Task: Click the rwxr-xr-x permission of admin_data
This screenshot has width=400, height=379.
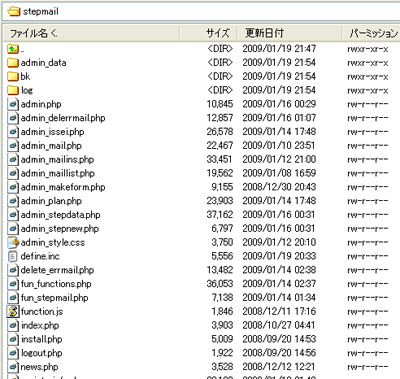Action: [x=368, y=63]
